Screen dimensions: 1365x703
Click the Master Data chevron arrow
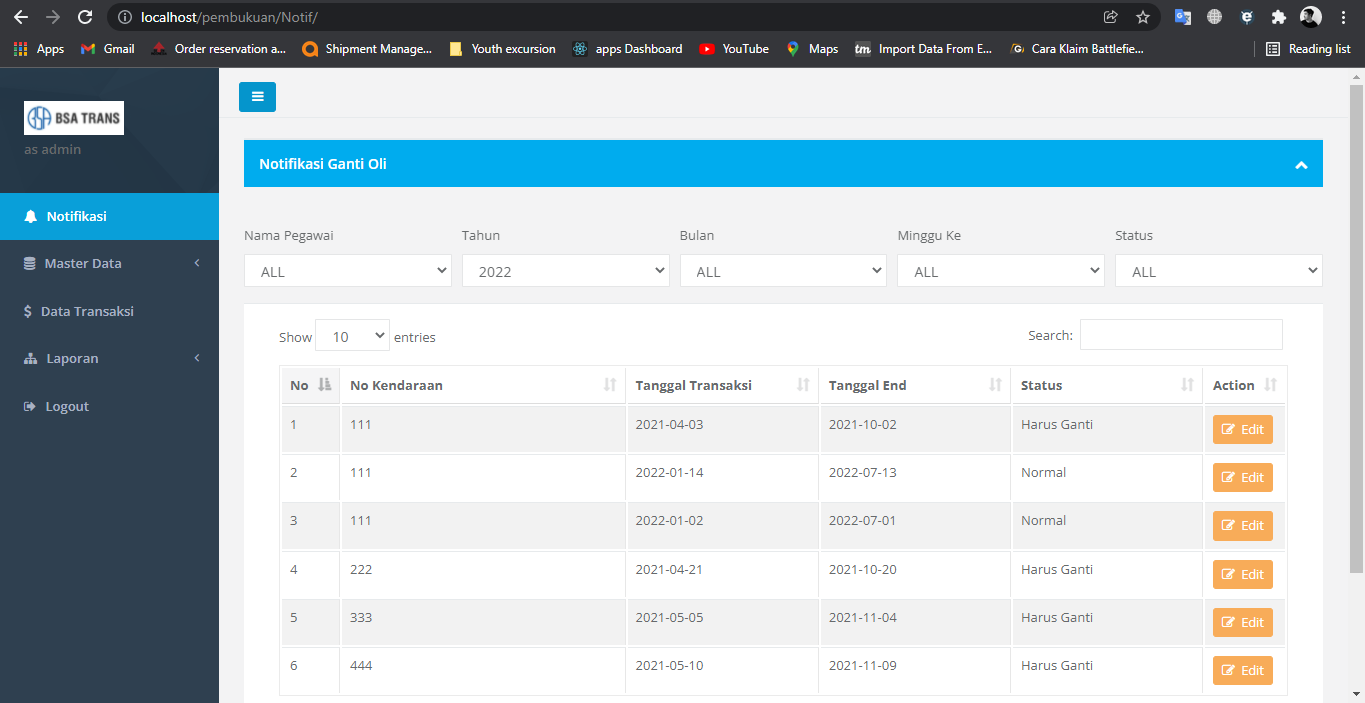[197, 263]
